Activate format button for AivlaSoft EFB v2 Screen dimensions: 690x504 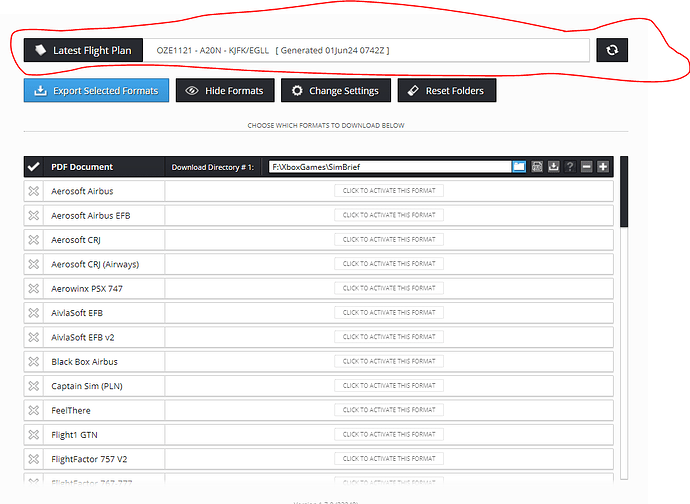click(x=389, y=337)
